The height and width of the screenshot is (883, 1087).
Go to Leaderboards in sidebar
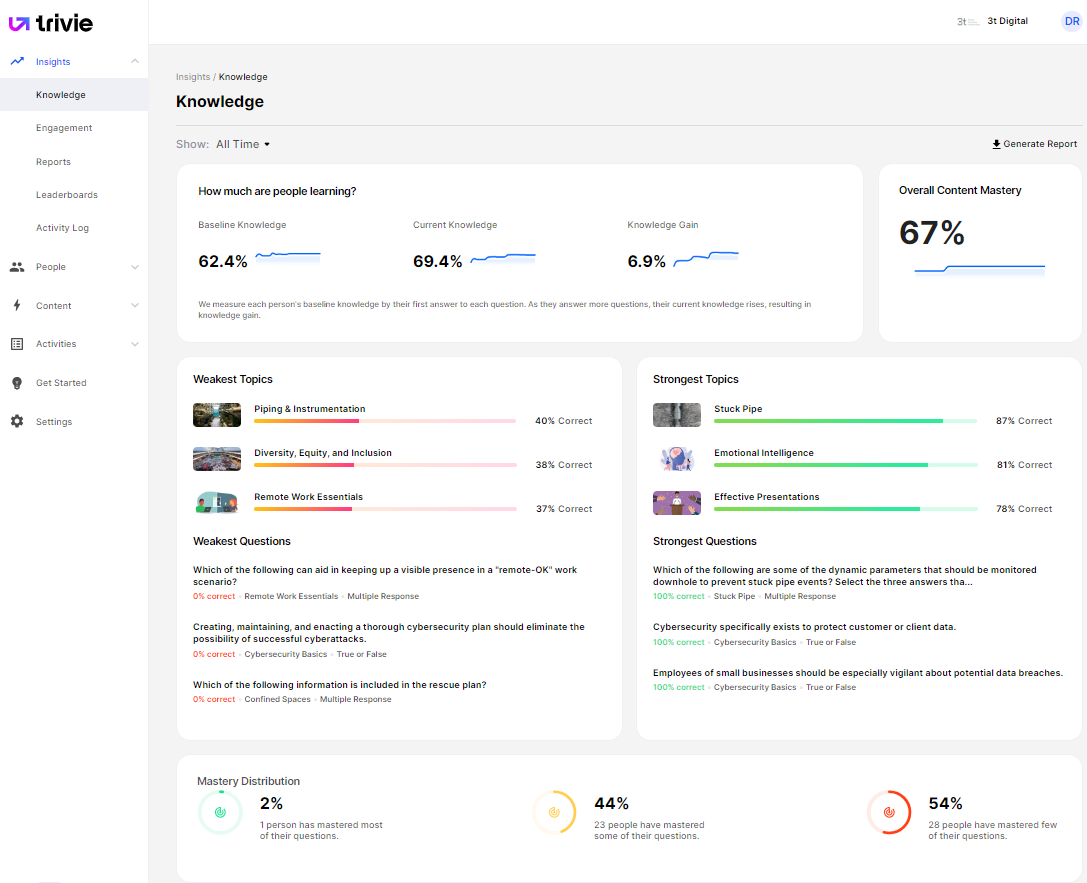(67, 195)
